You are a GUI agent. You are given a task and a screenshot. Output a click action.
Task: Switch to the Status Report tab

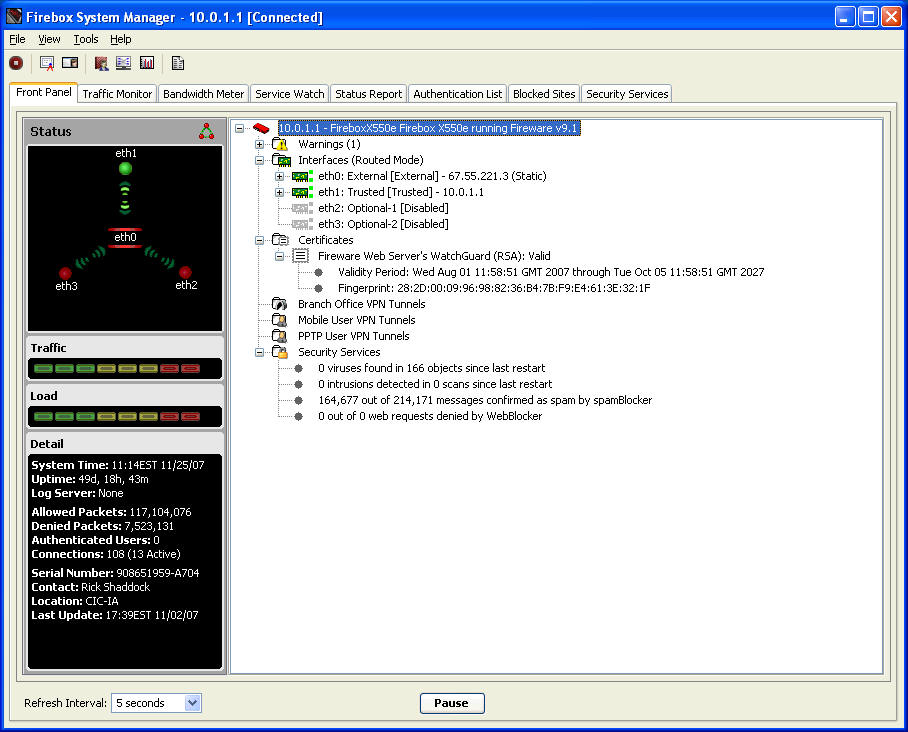click(x=368, y=94)
